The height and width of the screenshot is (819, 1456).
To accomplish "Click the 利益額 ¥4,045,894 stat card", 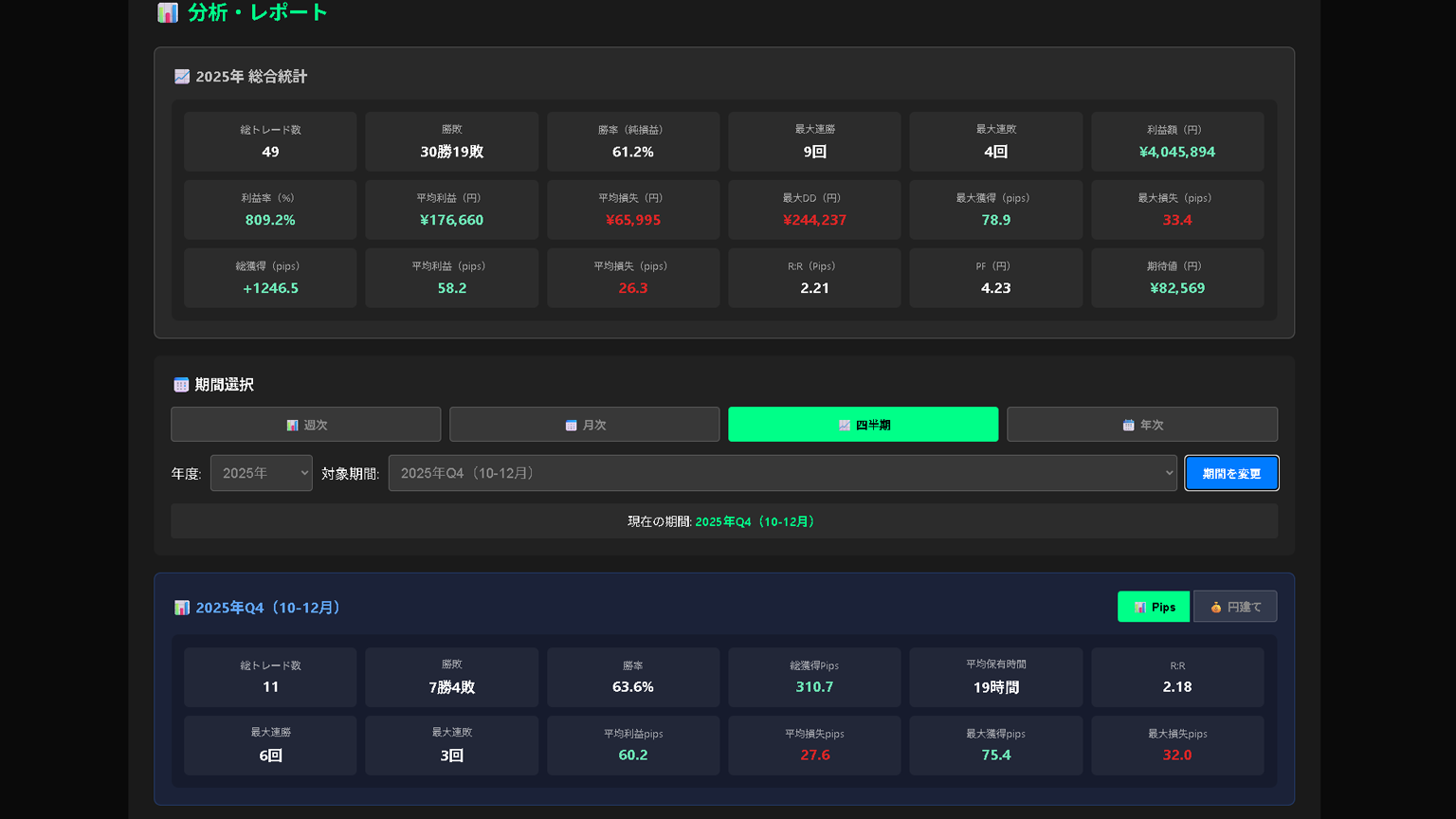I will pos(1176,141).
